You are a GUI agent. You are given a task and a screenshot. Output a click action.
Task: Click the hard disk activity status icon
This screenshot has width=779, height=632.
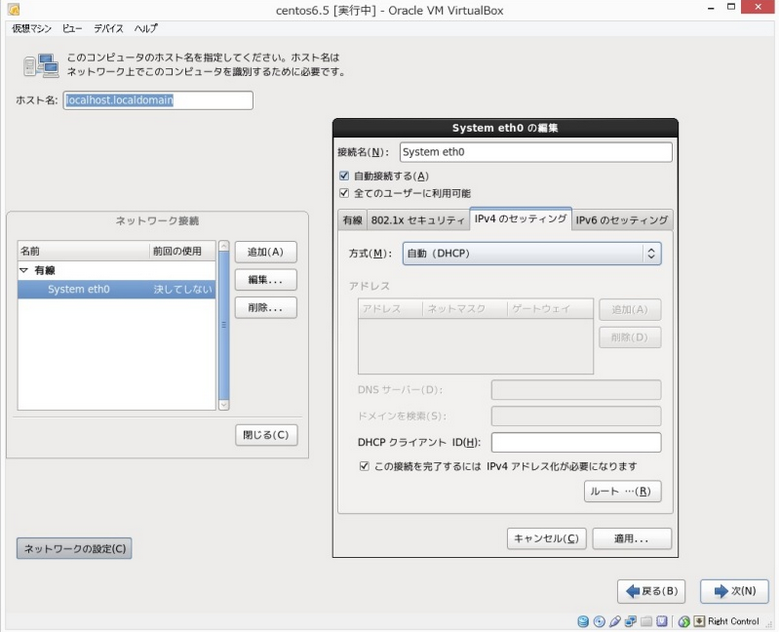(x=583, y=621)
